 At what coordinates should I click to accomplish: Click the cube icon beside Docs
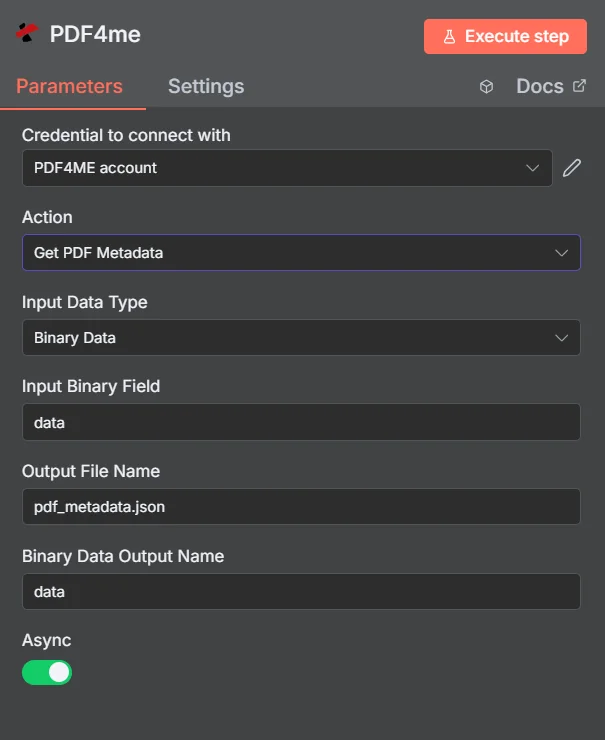(x=487, y=86)
